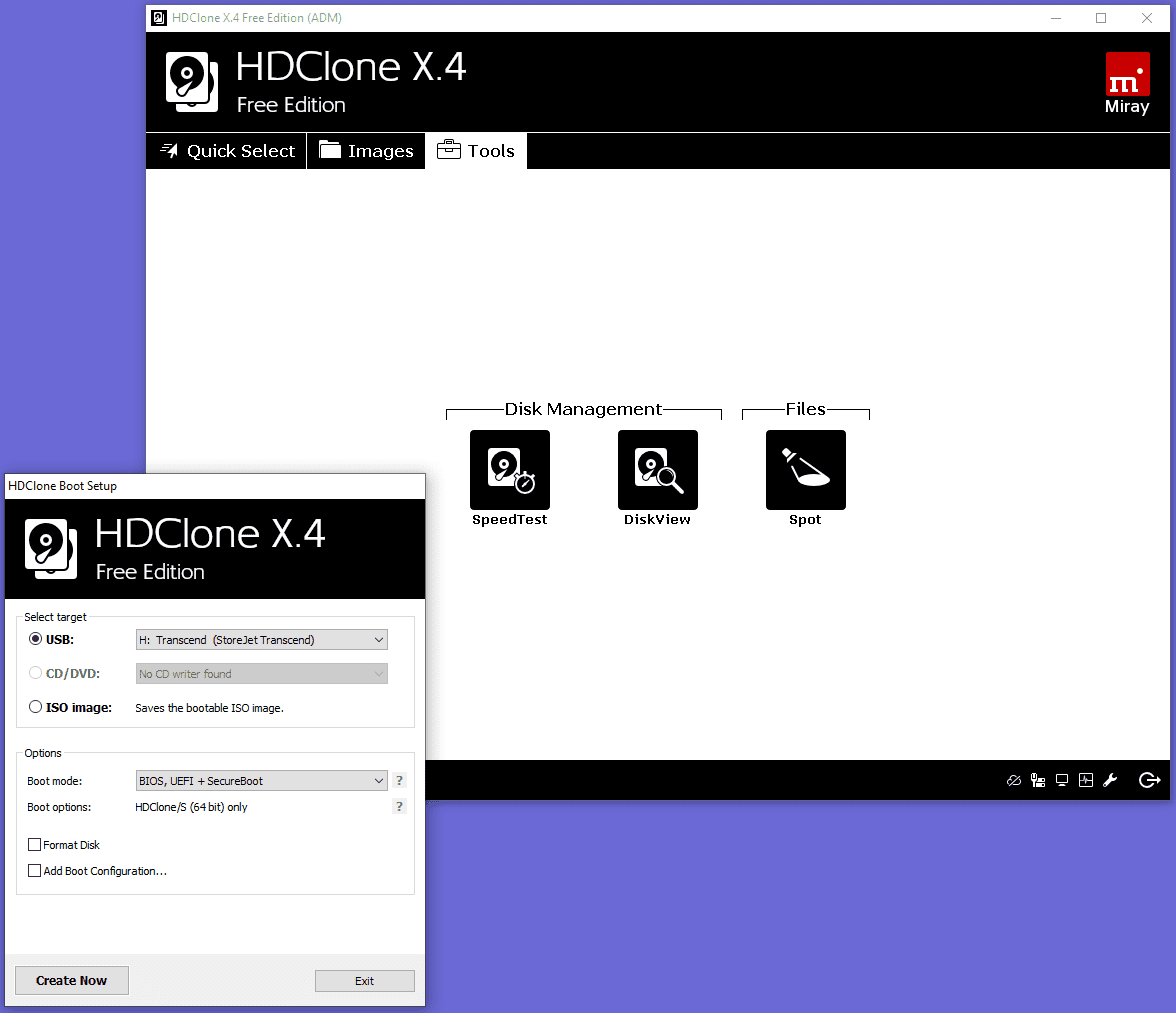1176x1013 pixels.
Task: Open the SpeedTest tool
Action: (509, 470)
